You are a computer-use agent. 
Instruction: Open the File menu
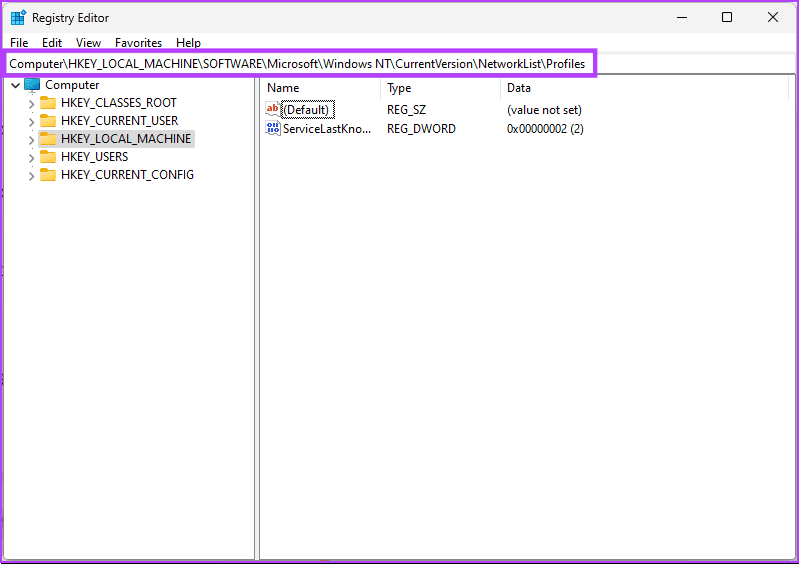point(19,43)
